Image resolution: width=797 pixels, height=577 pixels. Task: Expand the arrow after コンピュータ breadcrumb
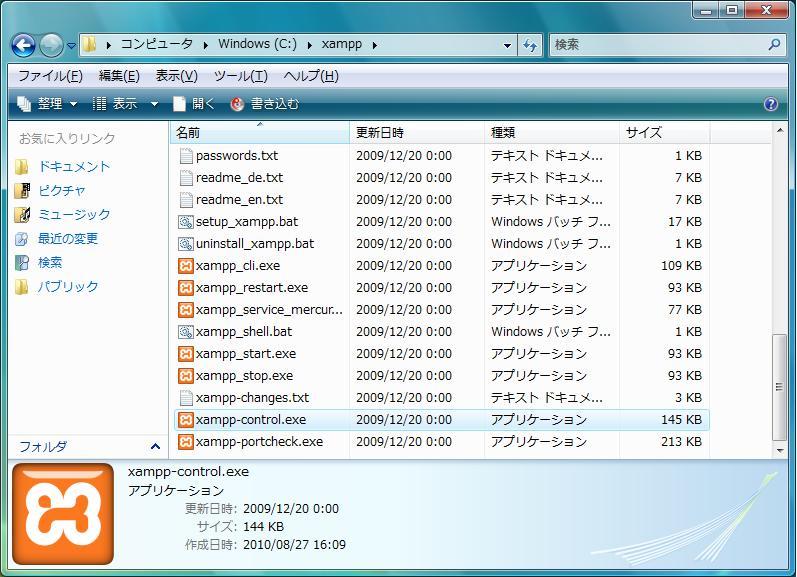pyautogui.click(x=205, y=45)
